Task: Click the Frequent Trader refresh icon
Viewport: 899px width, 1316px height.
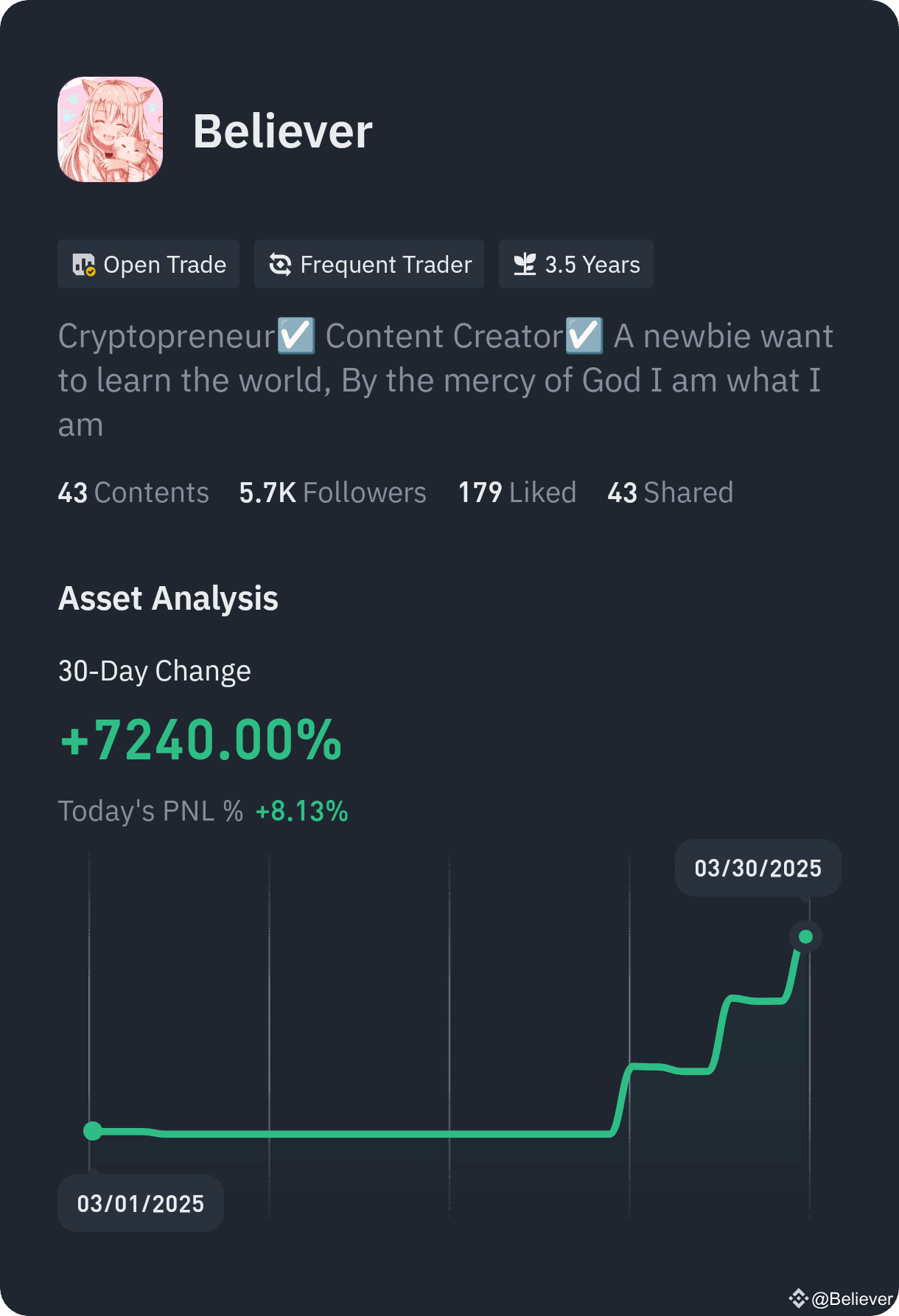Action: click(280, 264)
